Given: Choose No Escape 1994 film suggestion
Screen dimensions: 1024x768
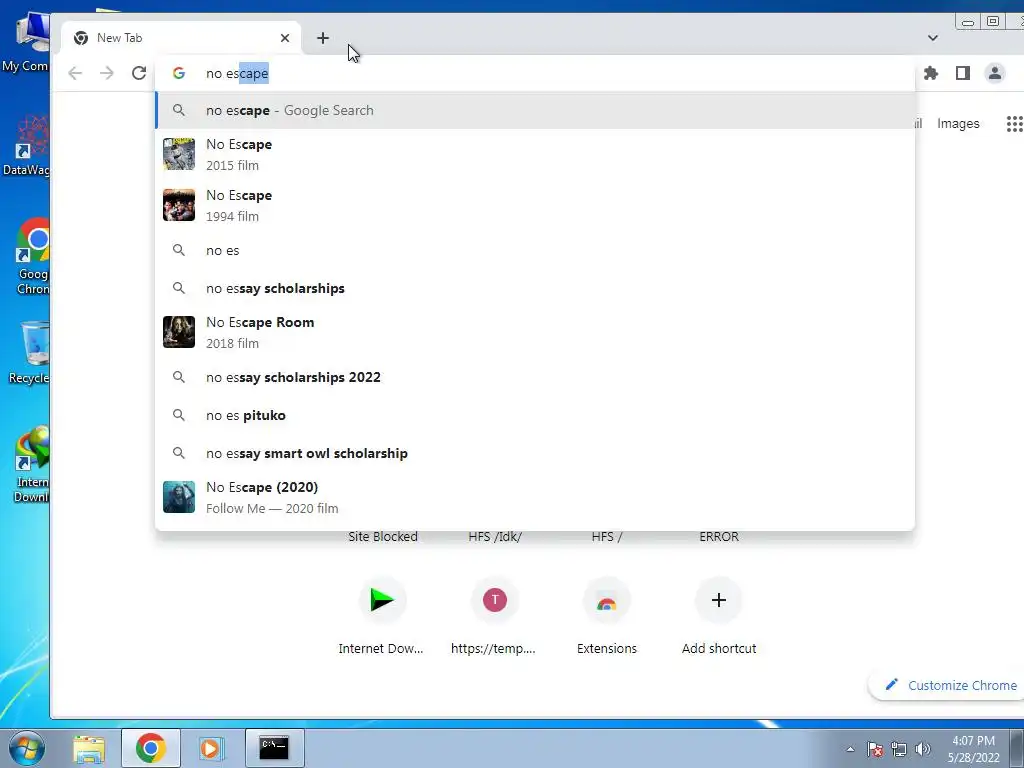Looking at the screenshot, I should (x=535, y=205).
